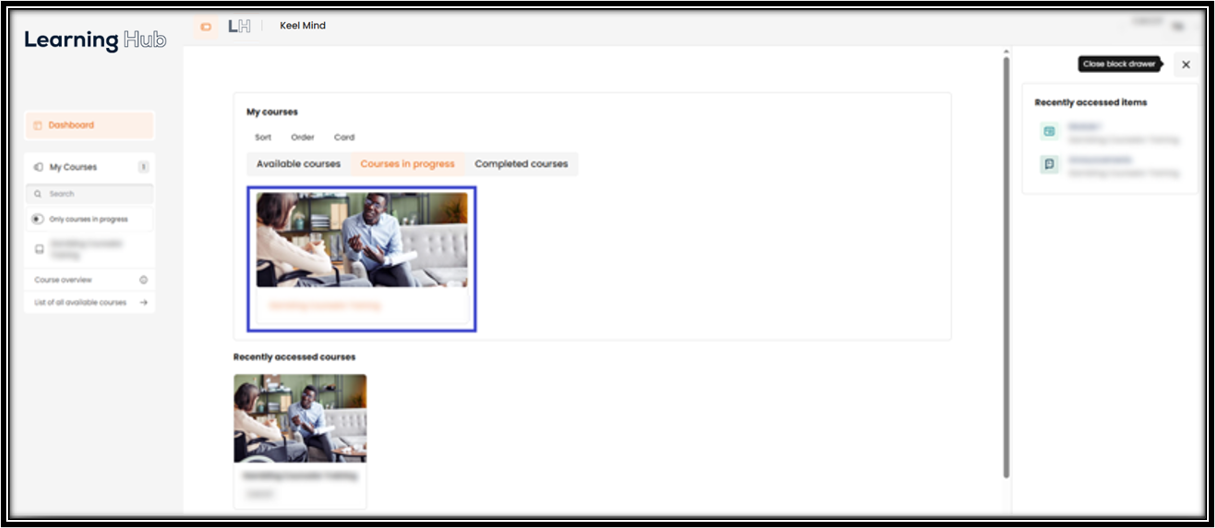Open the Order dropdown under My courses
The width and height of the screenshot is (1215, 528).
[303, 137]
